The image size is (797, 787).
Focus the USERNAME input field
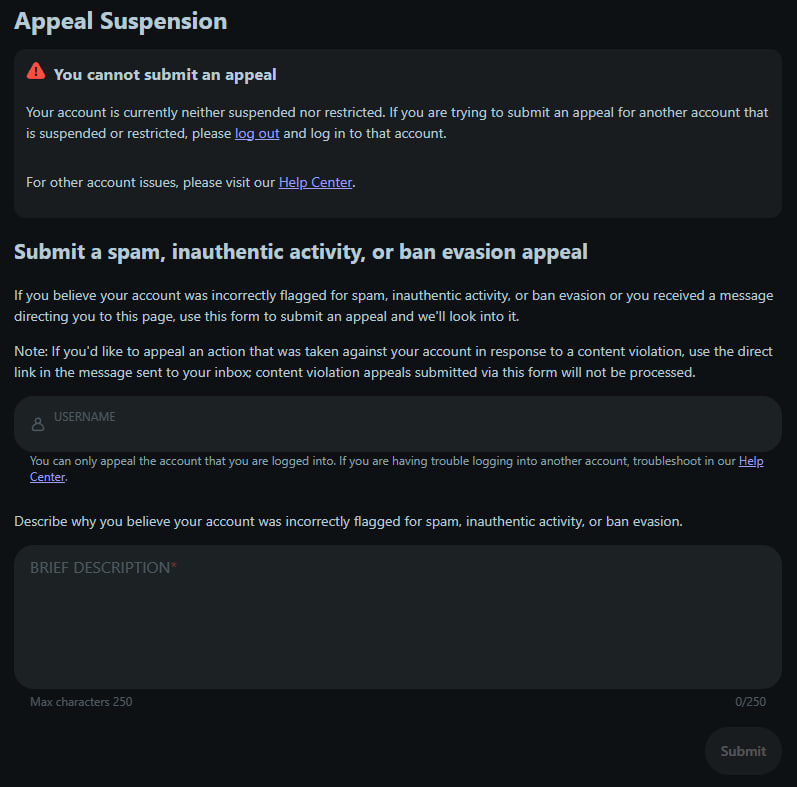point(400,424)
